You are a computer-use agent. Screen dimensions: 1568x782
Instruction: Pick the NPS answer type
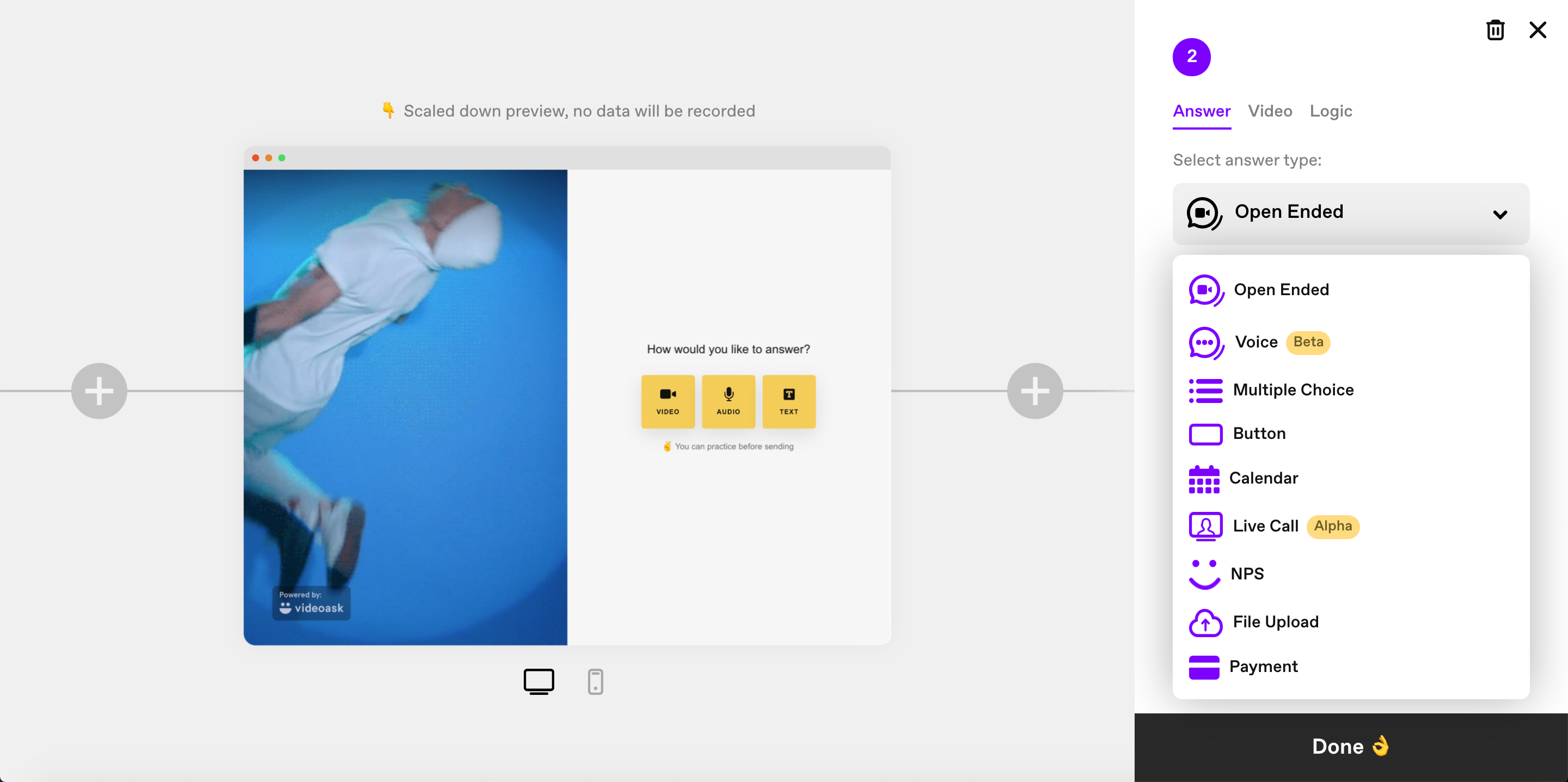tap(1351, 574)
